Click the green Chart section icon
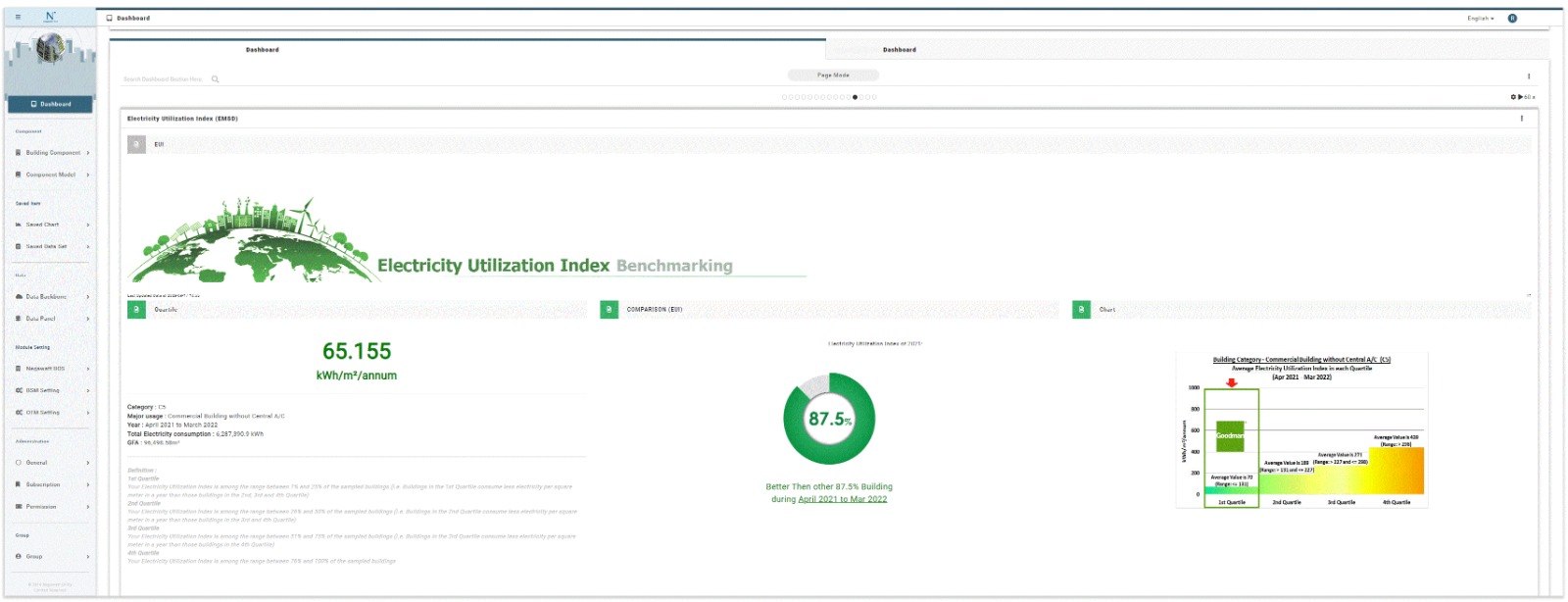This screenshot has height=602, width=1568. click(1081, 310)
